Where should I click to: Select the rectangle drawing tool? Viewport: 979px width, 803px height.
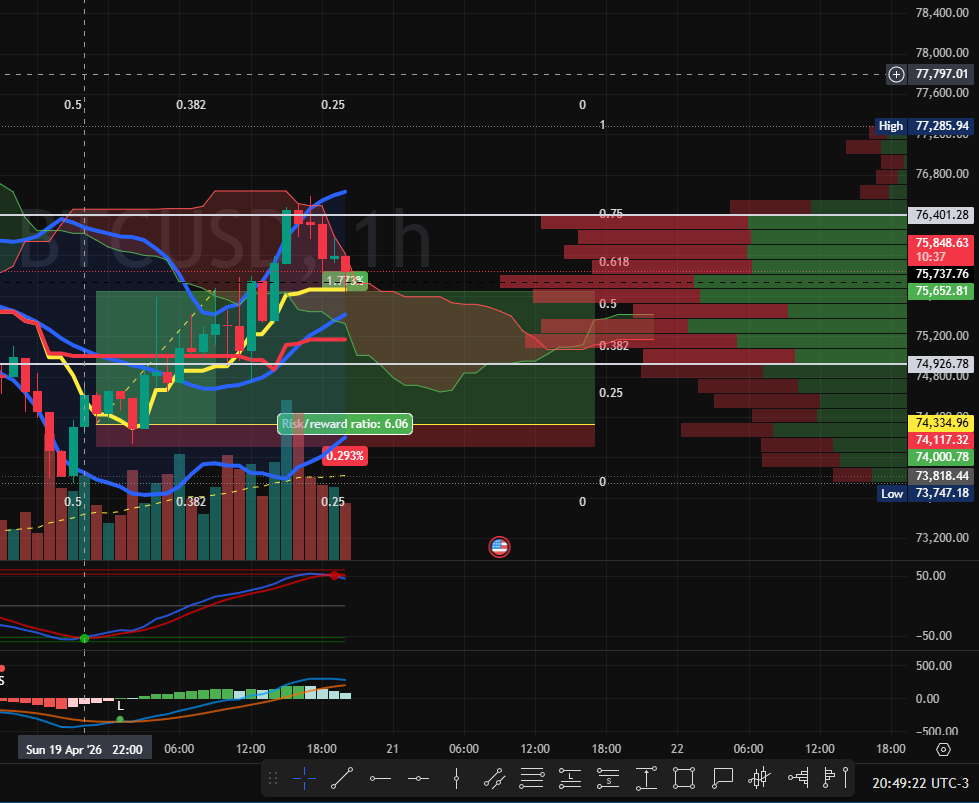click(684, 778)
